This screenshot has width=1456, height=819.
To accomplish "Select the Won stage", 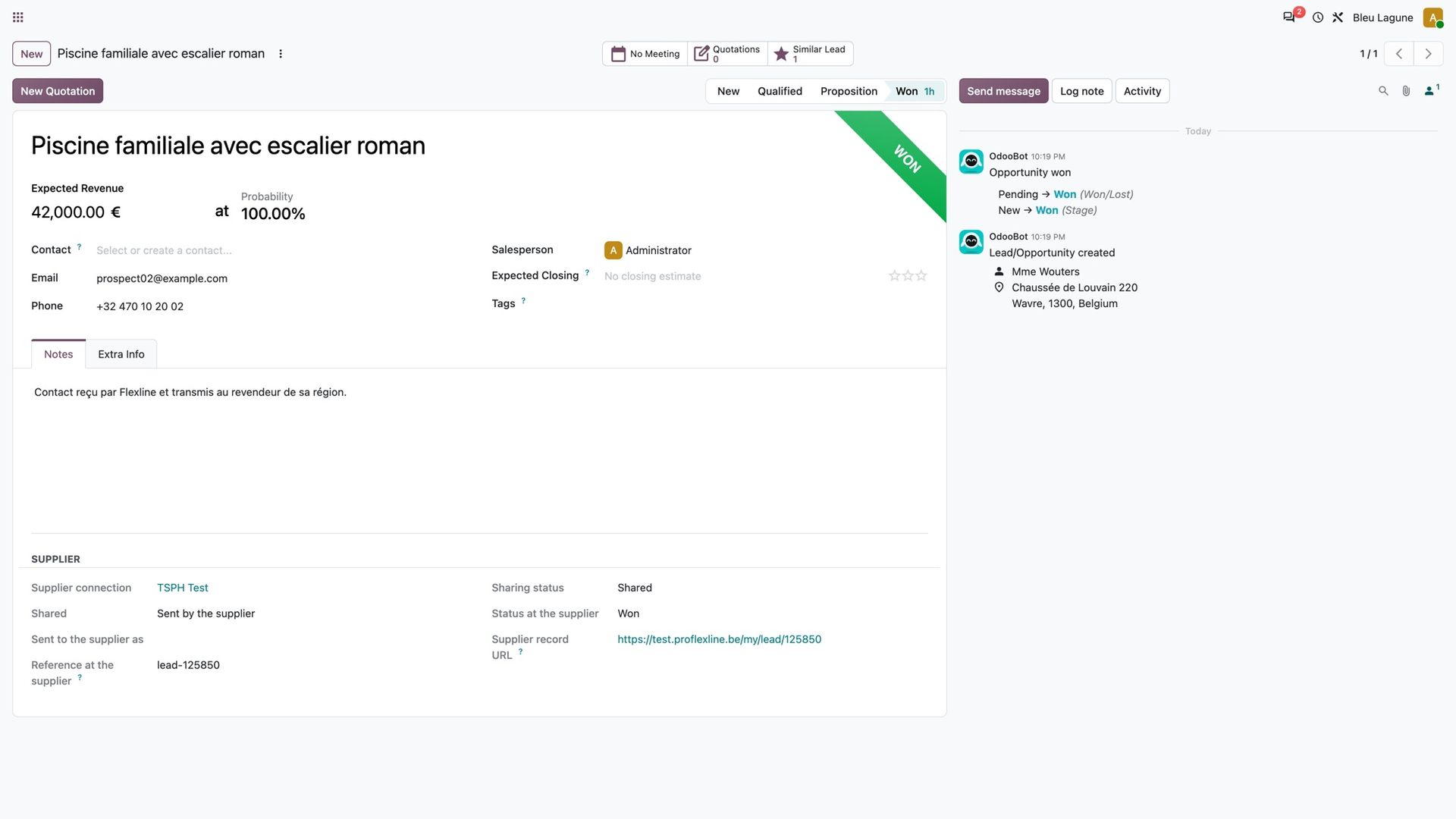I will [x=915, y=91].
